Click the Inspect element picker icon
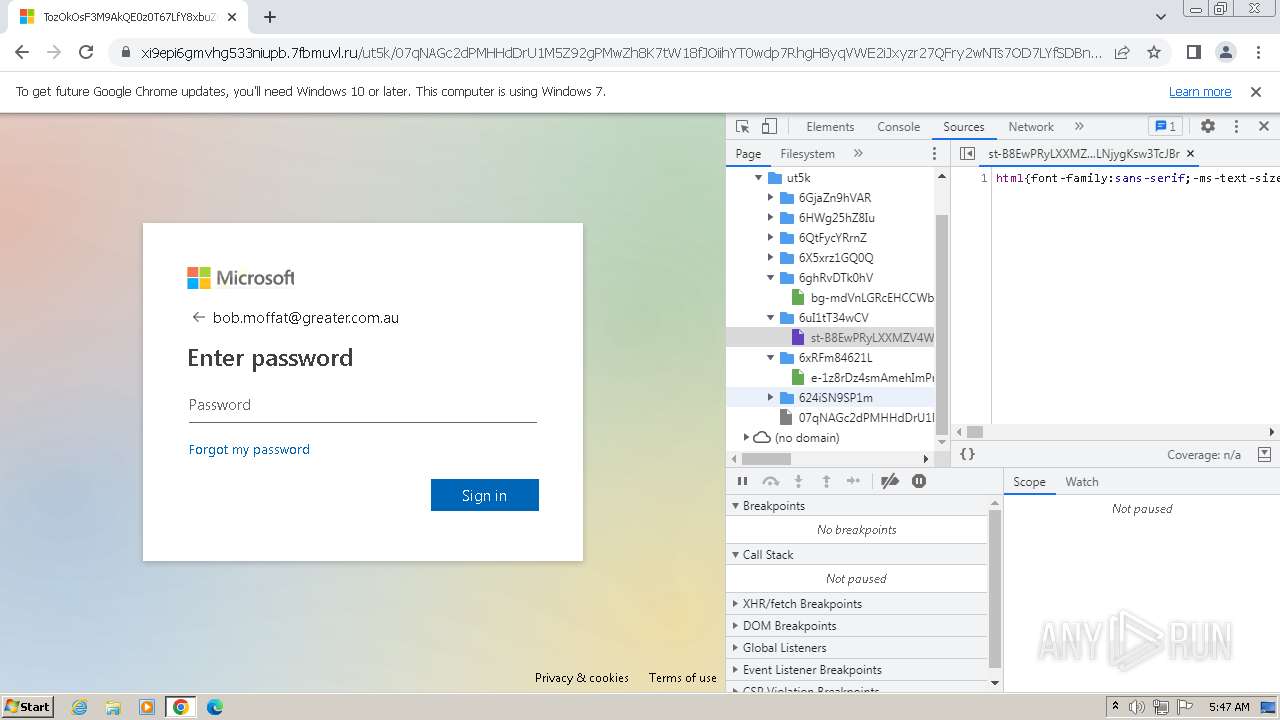Image resolution: width=1280 pixels, height=720 pixels. point(742,127)
